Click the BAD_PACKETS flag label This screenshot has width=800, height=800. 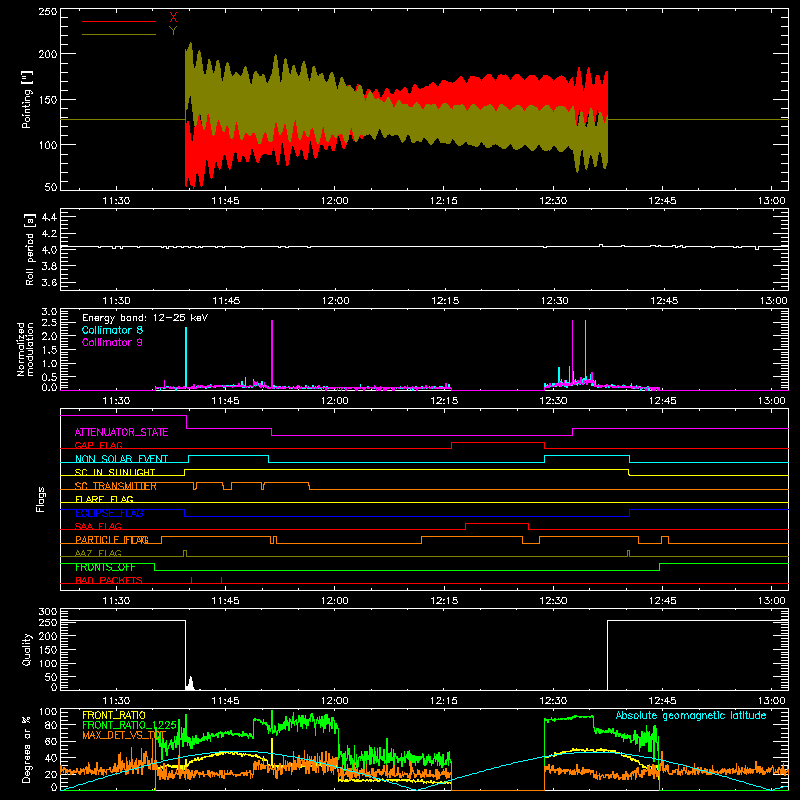pos(109,580)
